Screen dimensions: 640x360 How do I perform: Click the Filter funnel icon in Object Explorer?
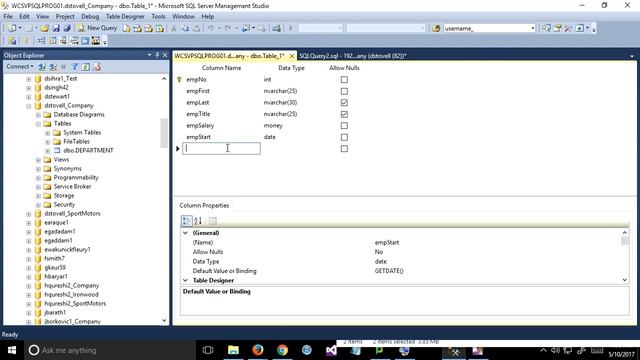[x=75, y=67]
